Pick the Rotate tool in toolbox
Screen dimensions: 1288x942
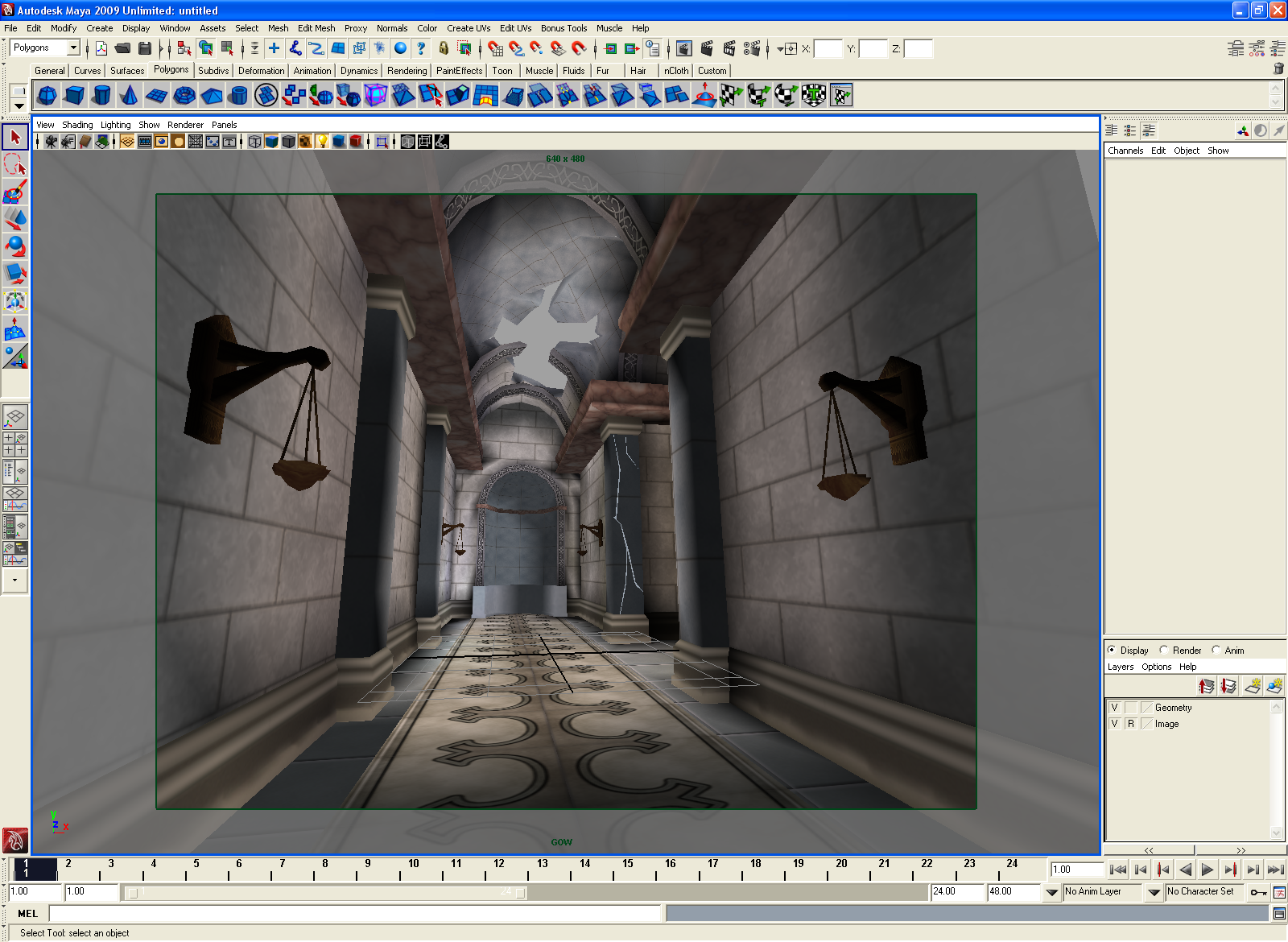point(15,247)
